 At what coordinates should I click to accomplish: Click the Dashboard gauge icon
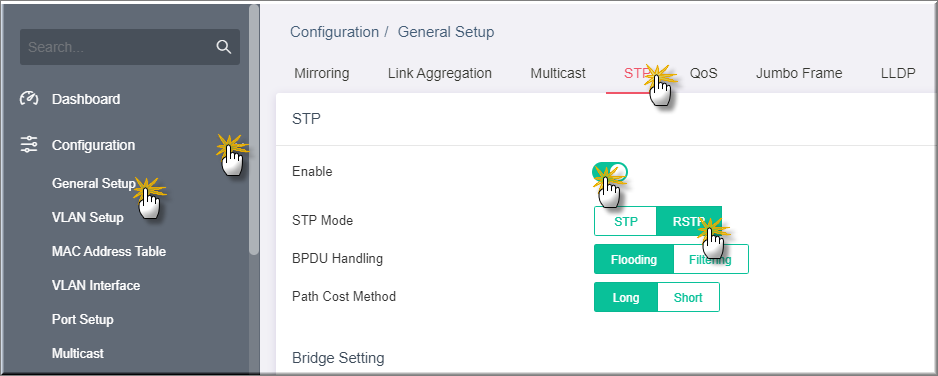[29, 99]
